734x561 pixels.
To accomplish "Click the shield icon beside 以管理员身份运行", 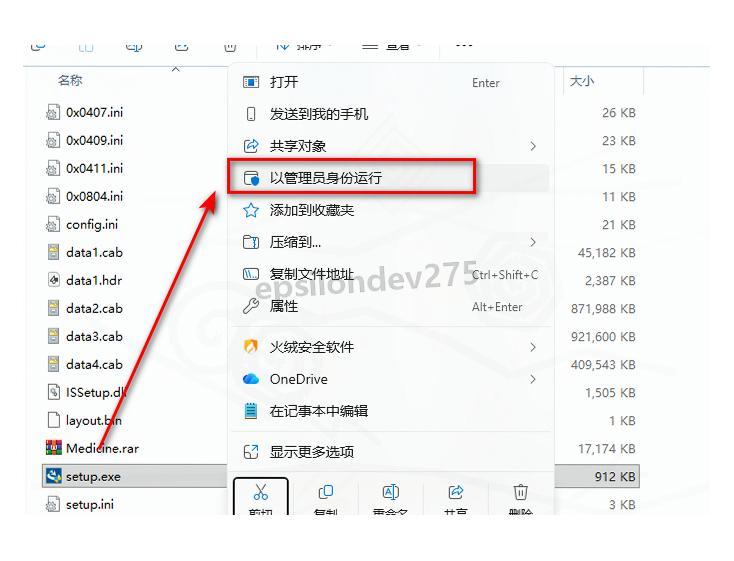I will coord(251,178).
